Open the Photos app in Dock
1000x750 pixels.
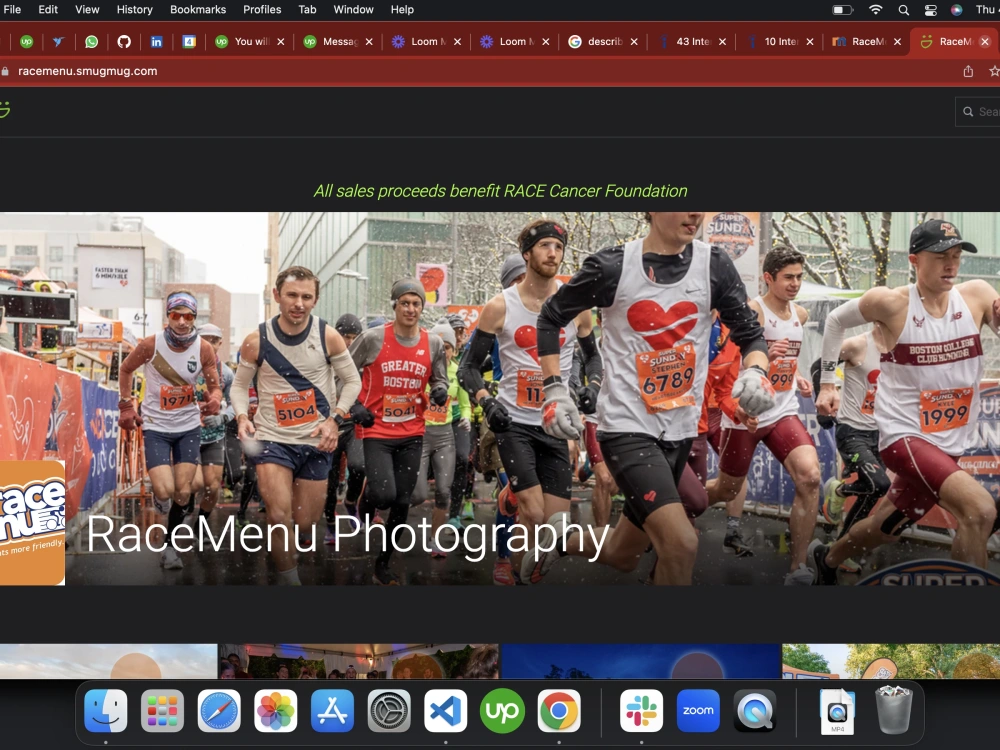click(276, 710)
